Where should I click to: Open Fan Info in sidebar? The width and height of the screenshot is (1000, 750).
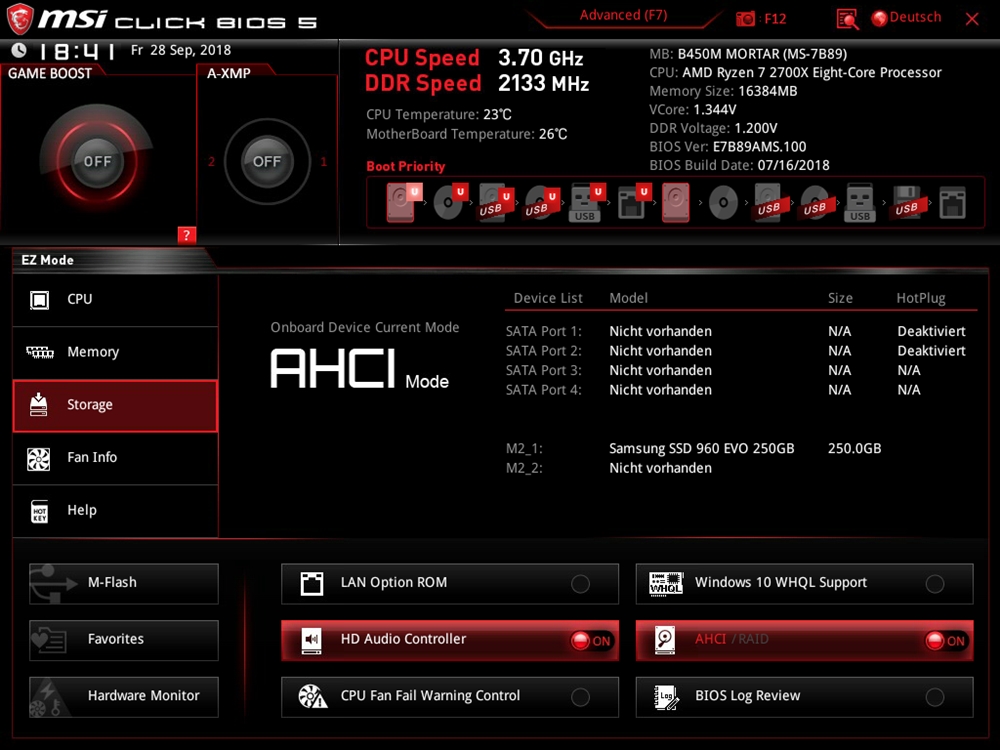coord(115,458)
